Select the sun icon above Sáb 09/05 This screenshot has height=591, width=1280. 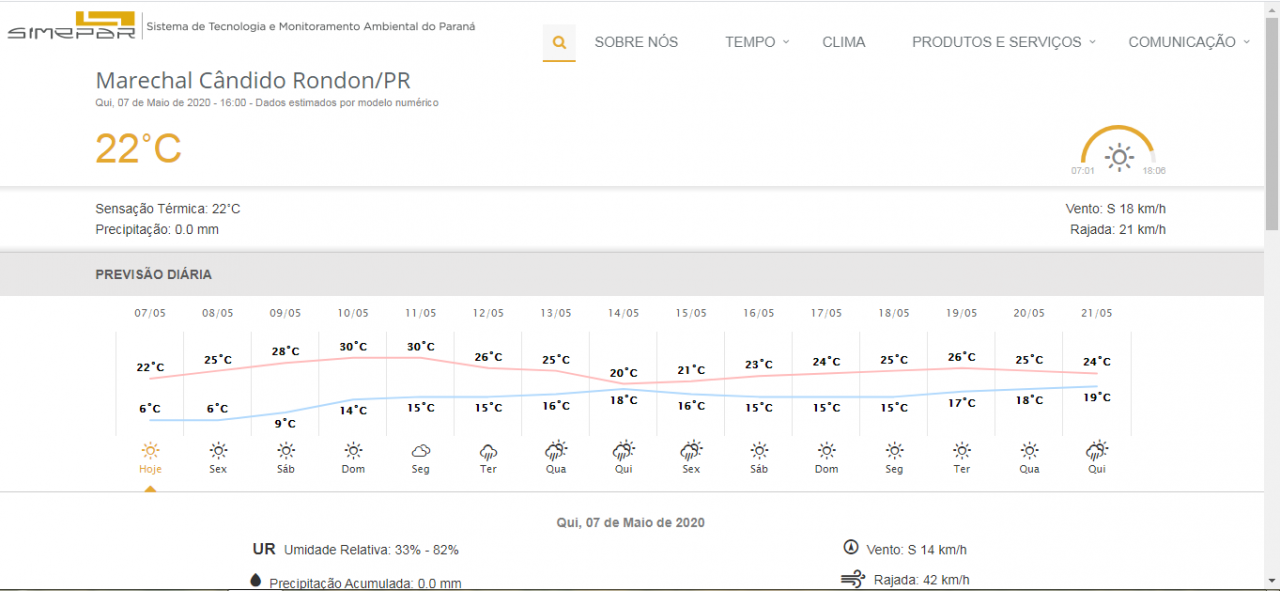click(286, 450)
